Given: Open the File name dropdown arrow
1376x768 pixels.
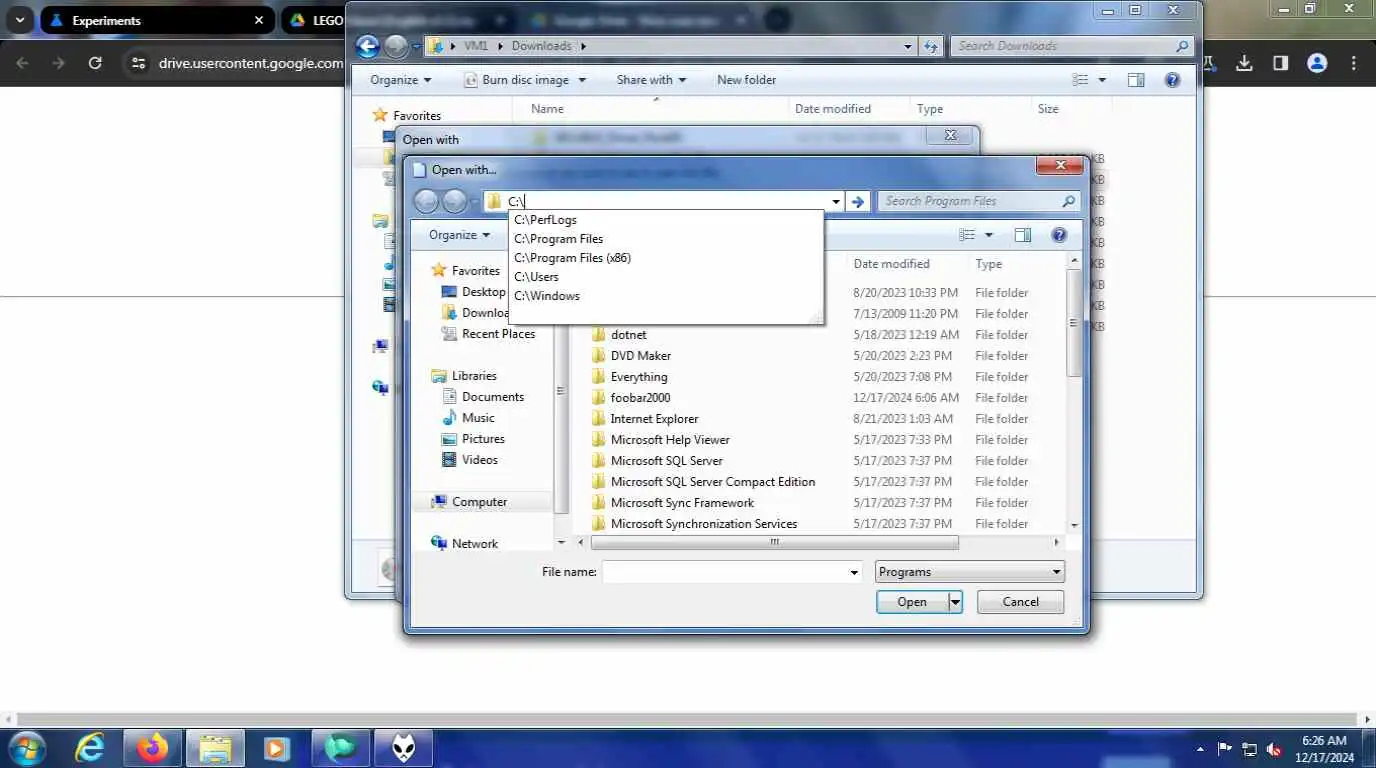Looking at the screenshot, I should pos(854,572).
